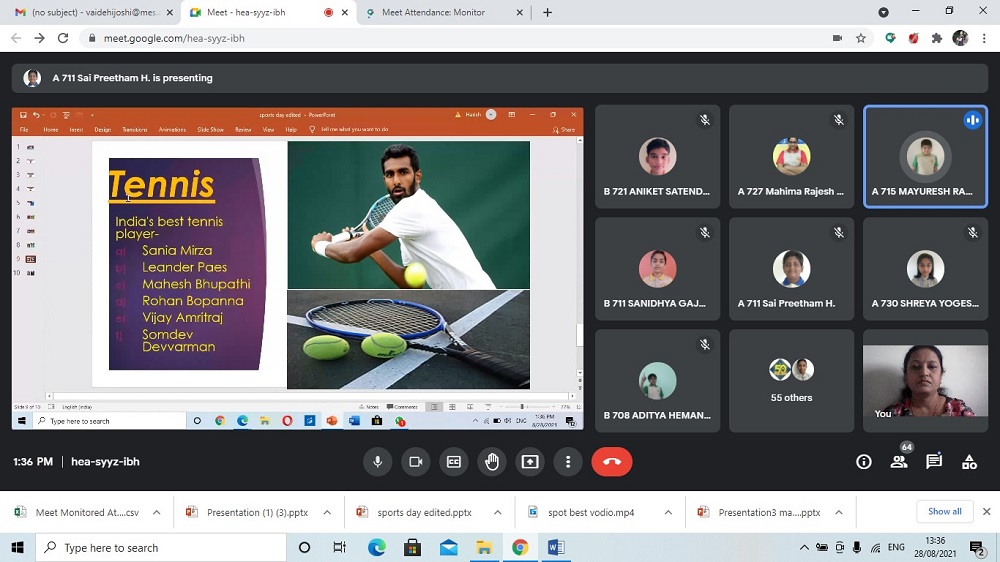Open the activities panel

tap(969, 462)
